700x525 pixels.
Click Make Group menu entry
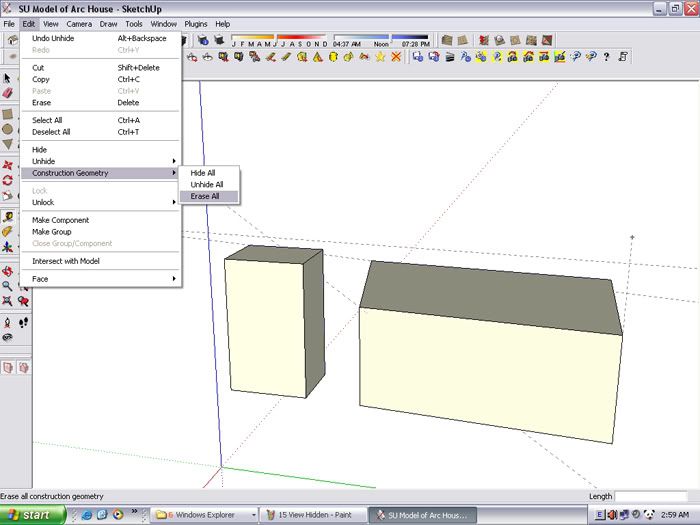[101, 232]
